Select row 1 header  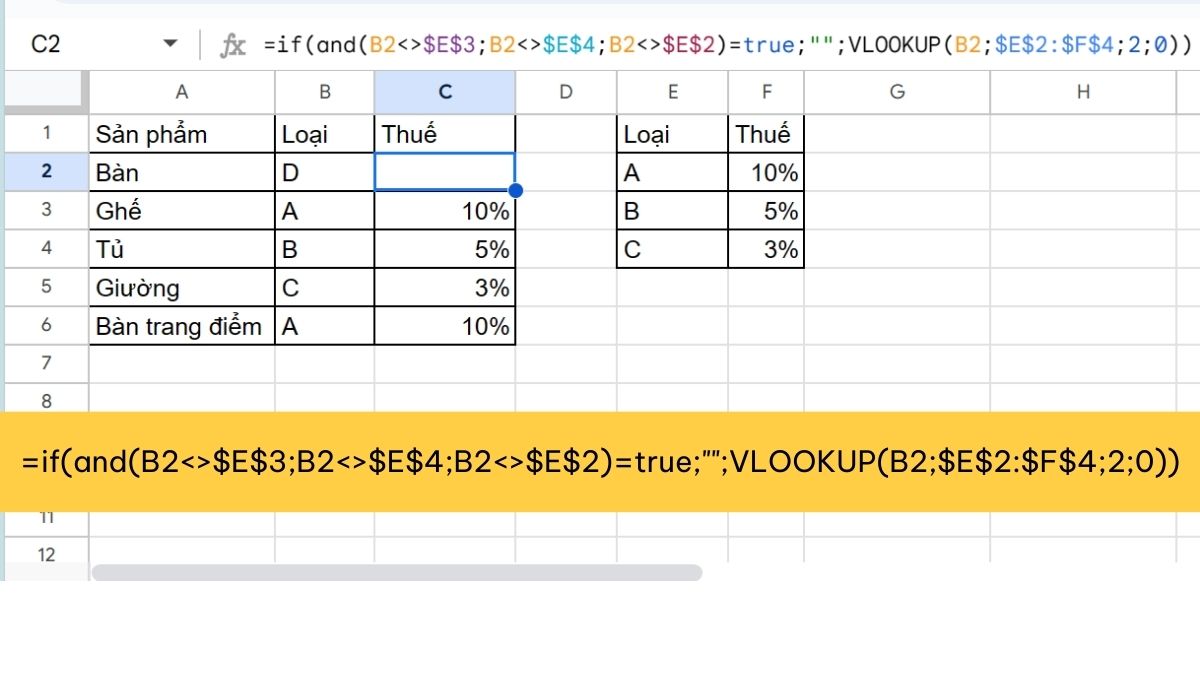(46, 133)
